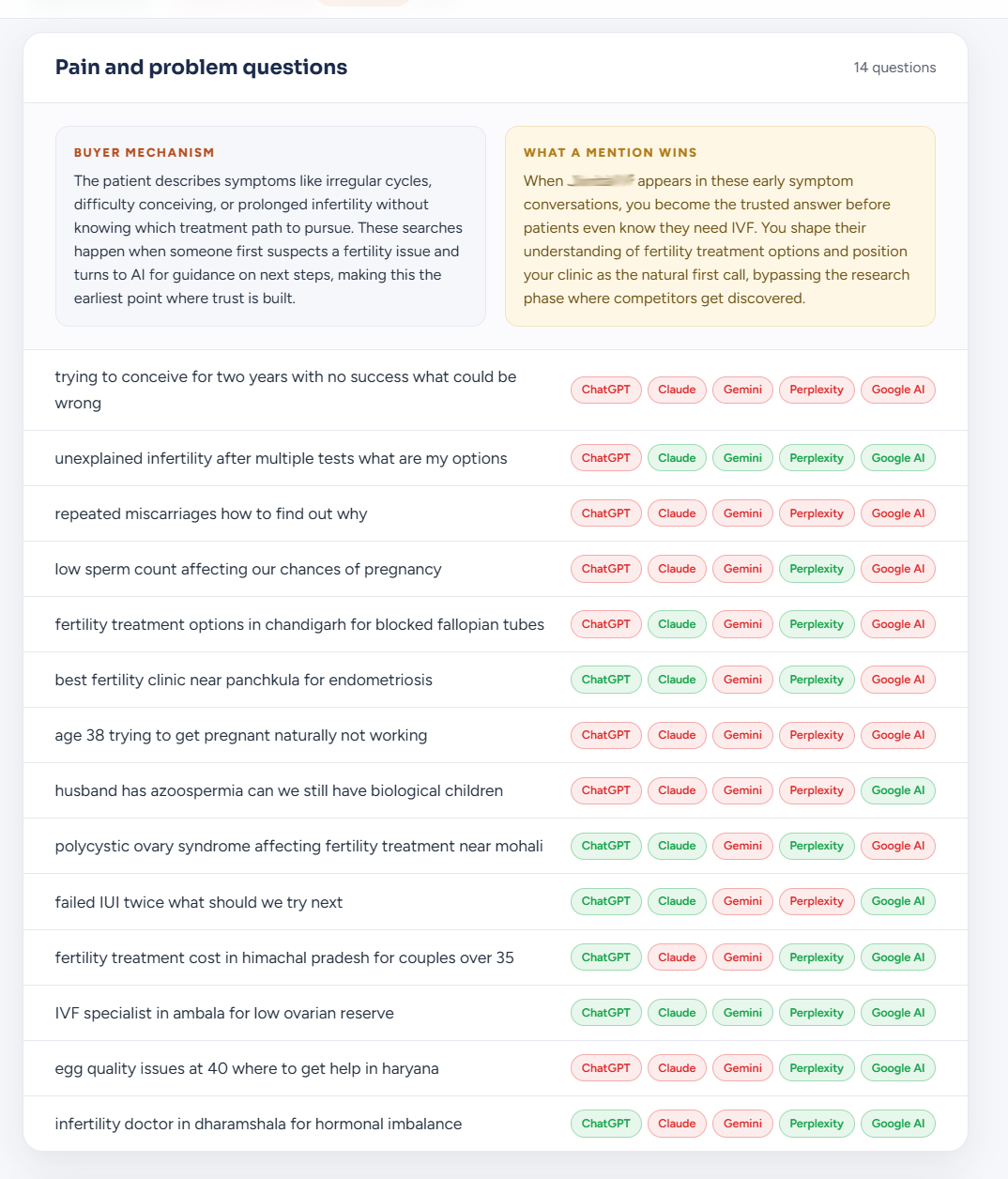Select the Buyer Mechanism info card

pyautogui.click(x=270, y=226)
